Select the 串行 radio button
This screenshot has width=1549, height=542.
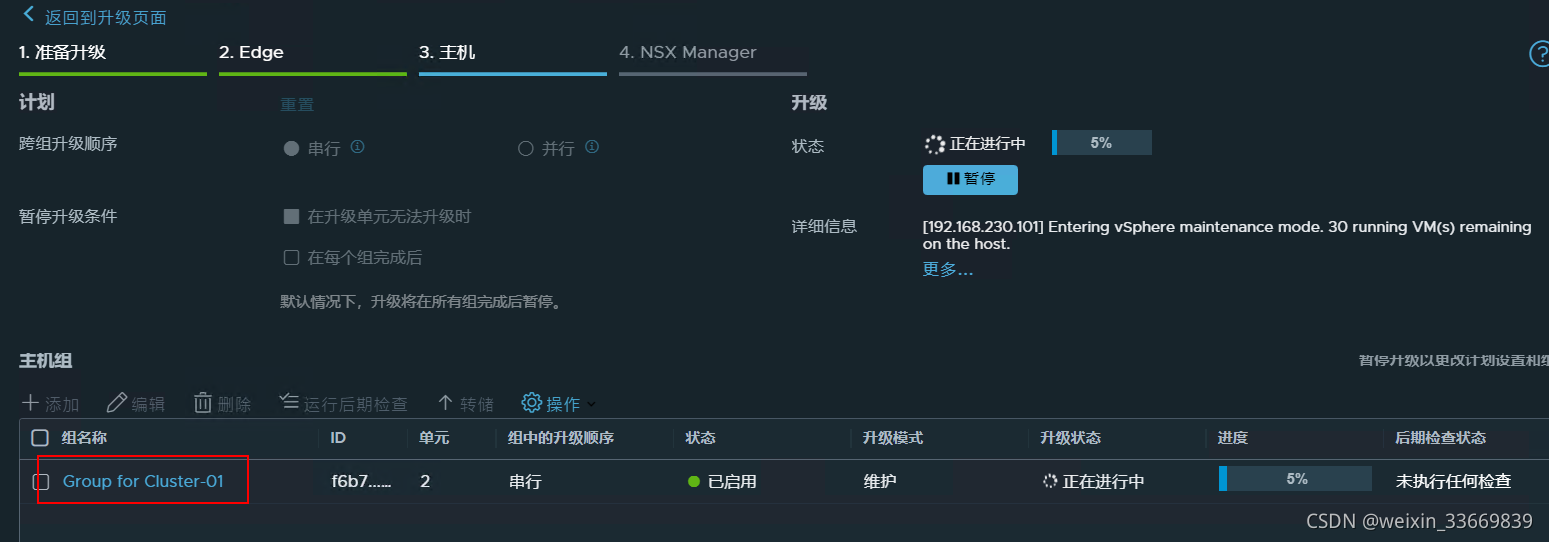pyautogui.click(x=292, y=148)
